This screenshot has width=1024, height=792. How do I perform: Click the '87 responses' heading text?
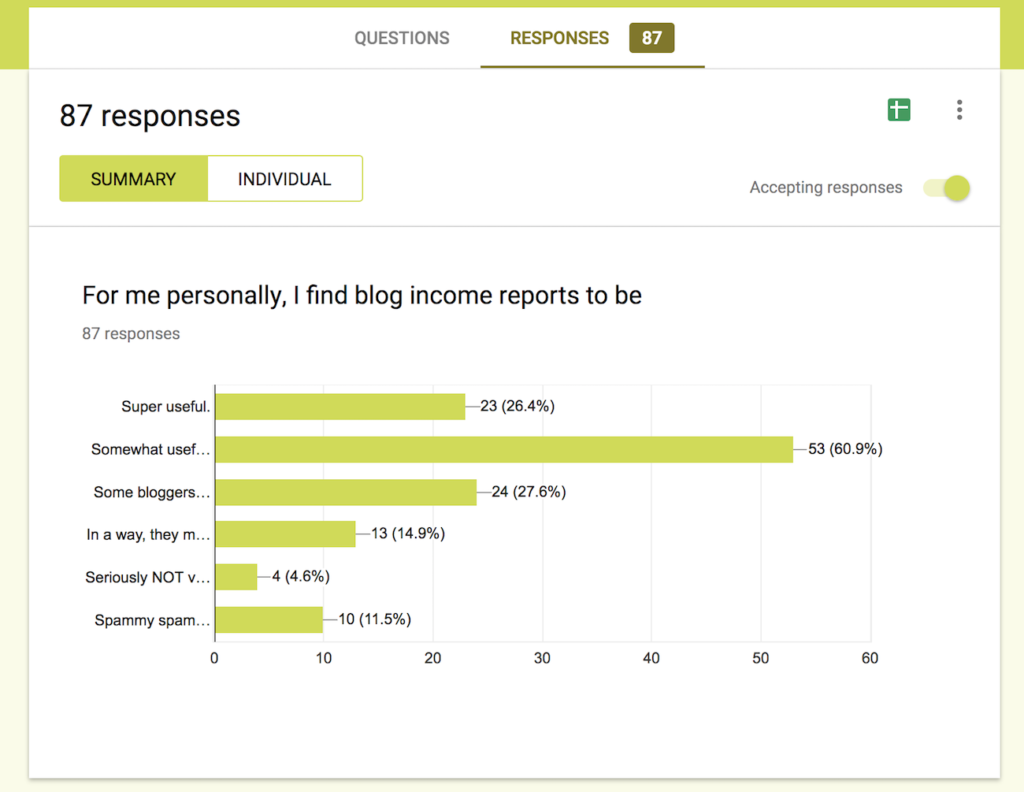(x=150, y=116)
